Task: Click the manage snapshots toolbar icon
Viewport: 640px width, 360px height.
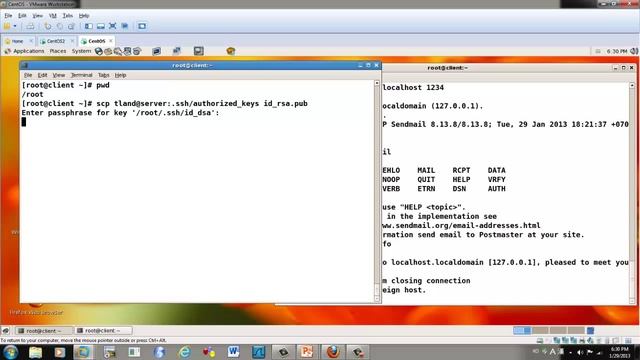Action: coord(71,26)
